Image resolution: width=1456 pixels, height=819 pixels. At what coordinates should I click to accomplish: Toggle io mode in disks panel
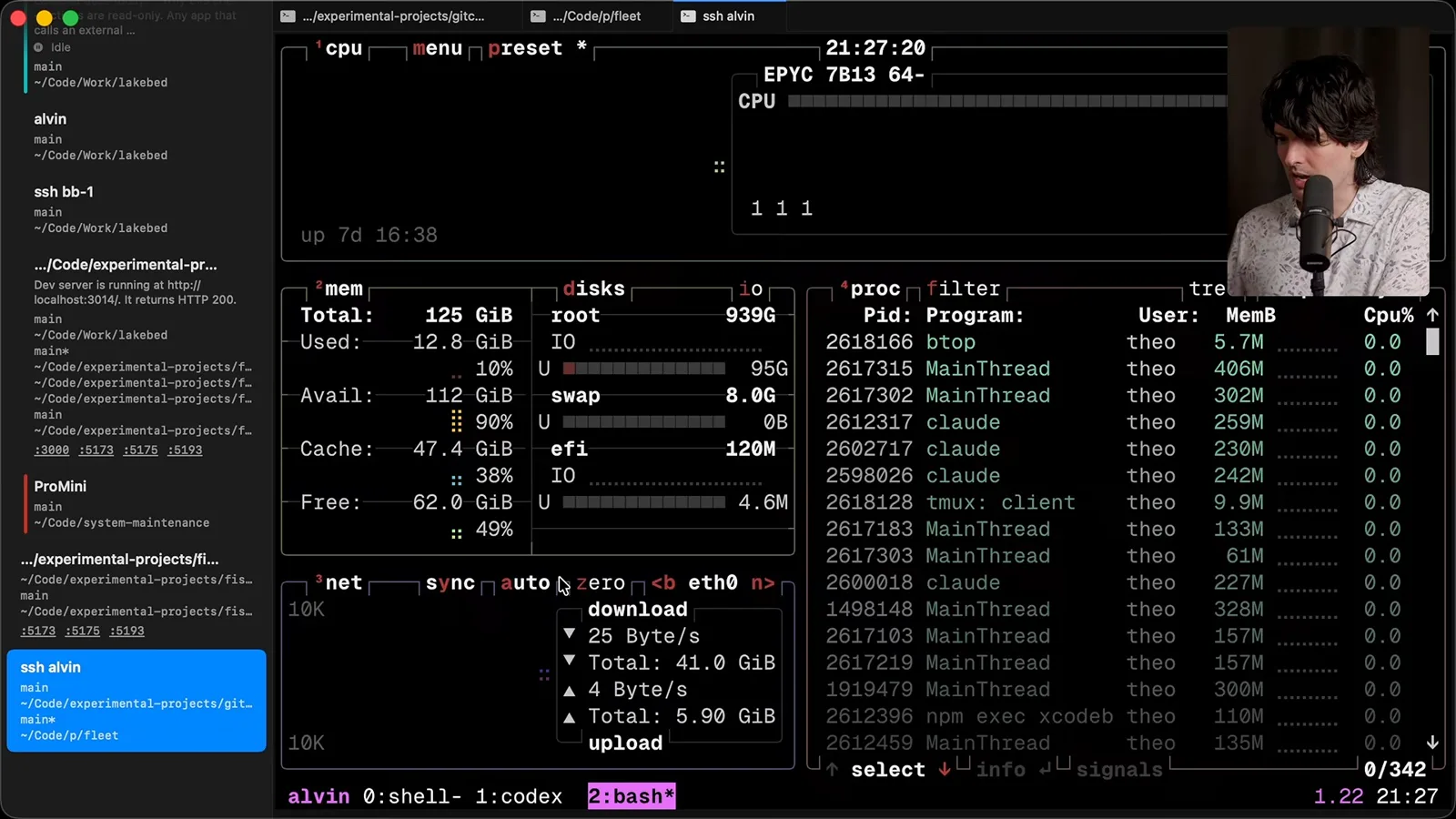(751, 288)
